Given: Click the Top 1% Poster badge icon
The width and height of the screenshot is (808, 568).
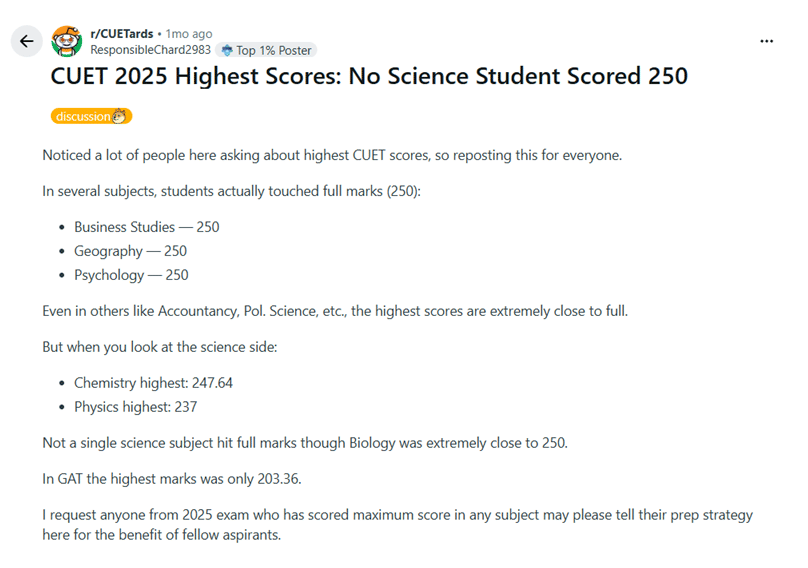Looking at the screenshot, I should coord(227,50).
